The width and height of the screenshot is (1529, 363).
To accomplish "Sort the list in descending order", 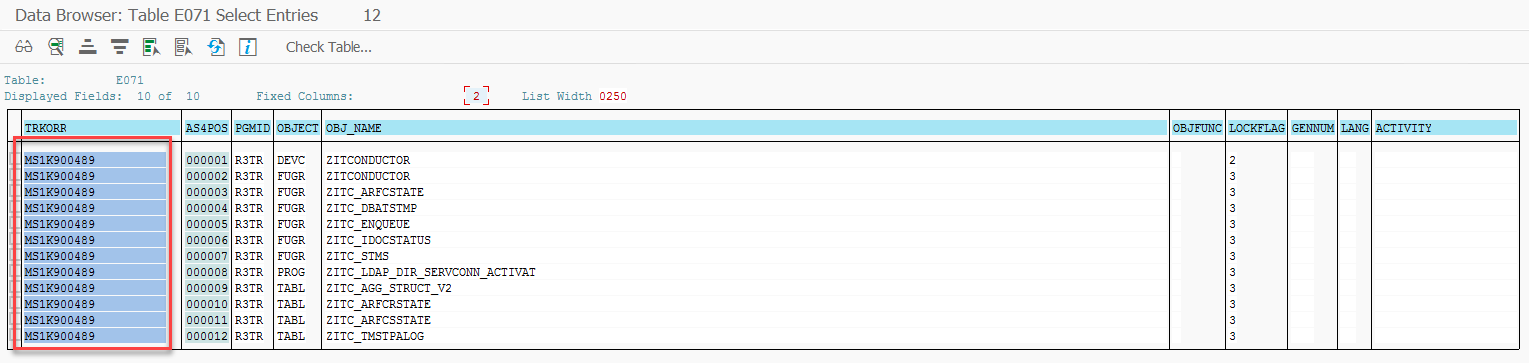I will [x=119, y=47].
